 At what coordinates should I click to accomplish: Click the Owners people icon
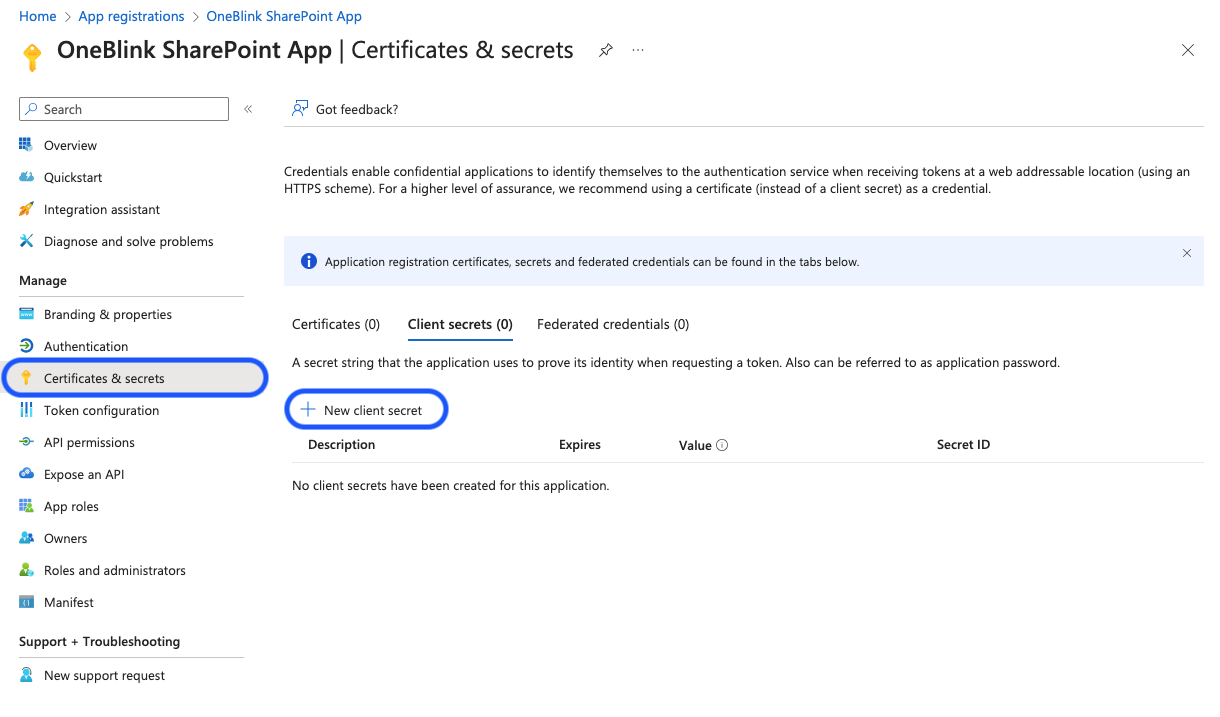point(26,538)
